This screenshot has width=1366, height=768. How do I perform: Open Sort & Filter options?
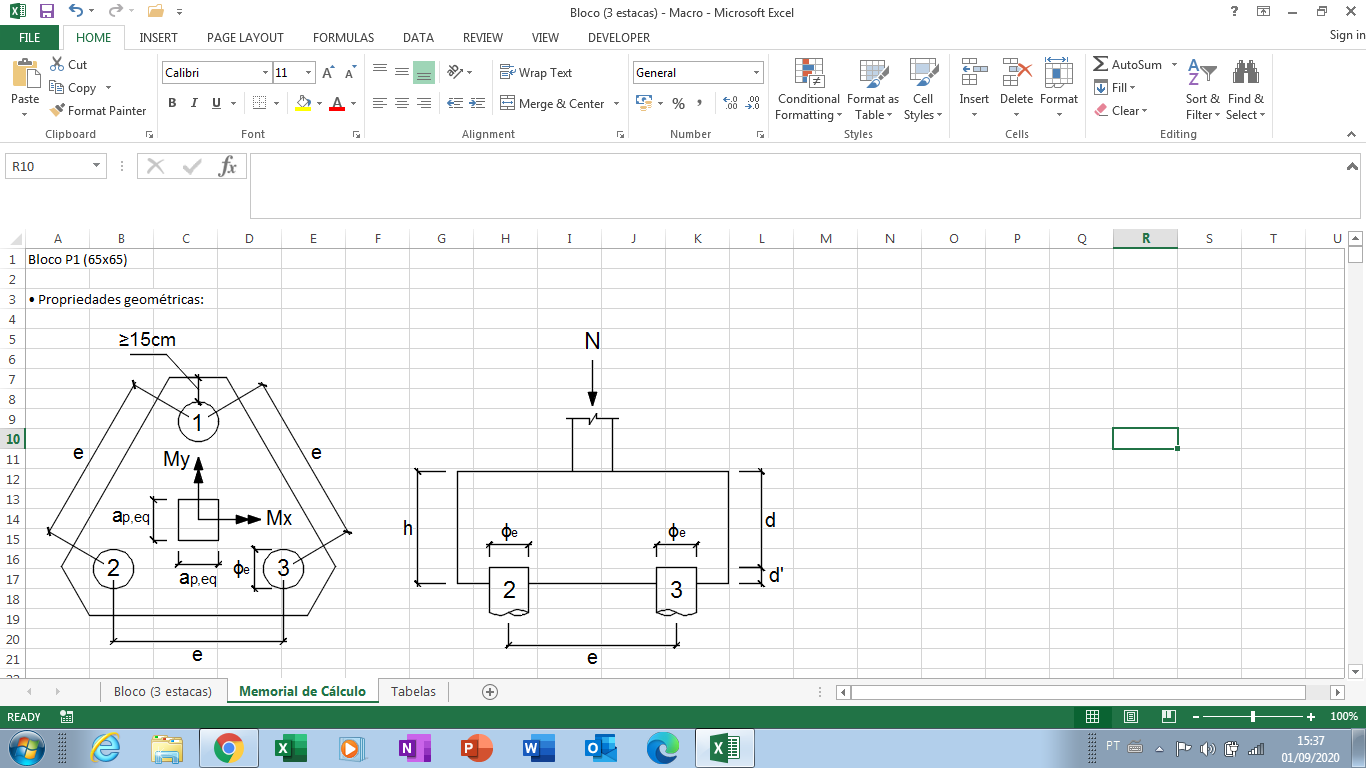coord(1202,89)
